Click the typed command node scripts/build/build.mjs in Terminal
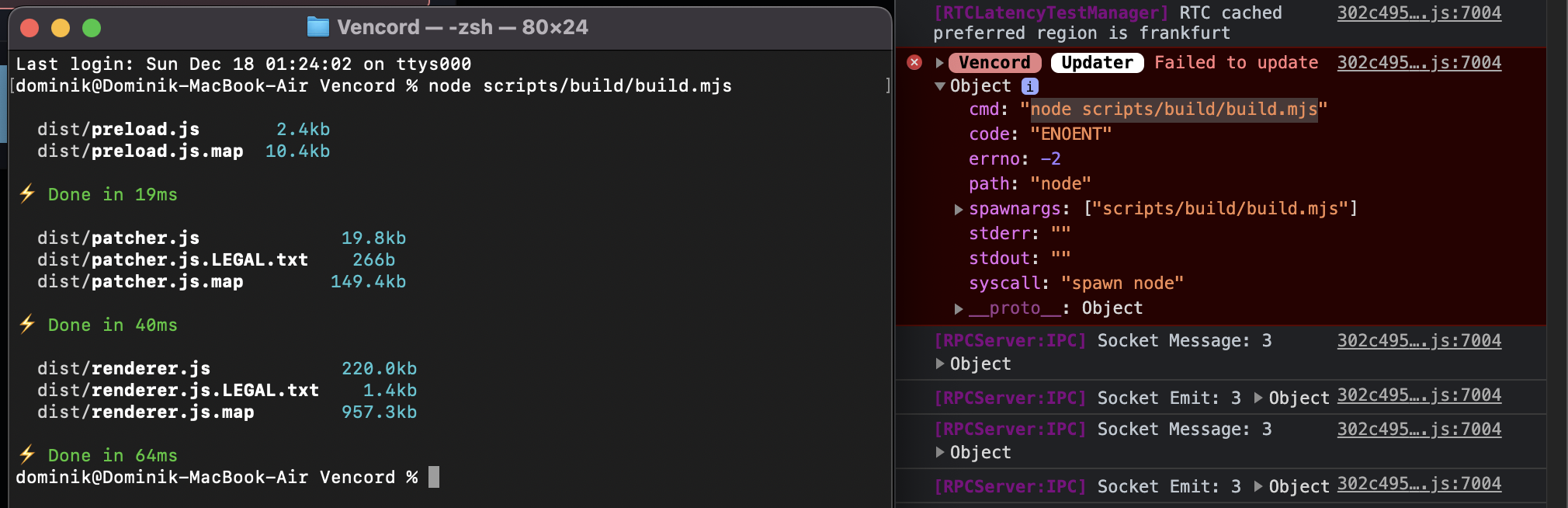Image resolution: width=1568 pixels, height=508 pixels. tap(580, 85)
